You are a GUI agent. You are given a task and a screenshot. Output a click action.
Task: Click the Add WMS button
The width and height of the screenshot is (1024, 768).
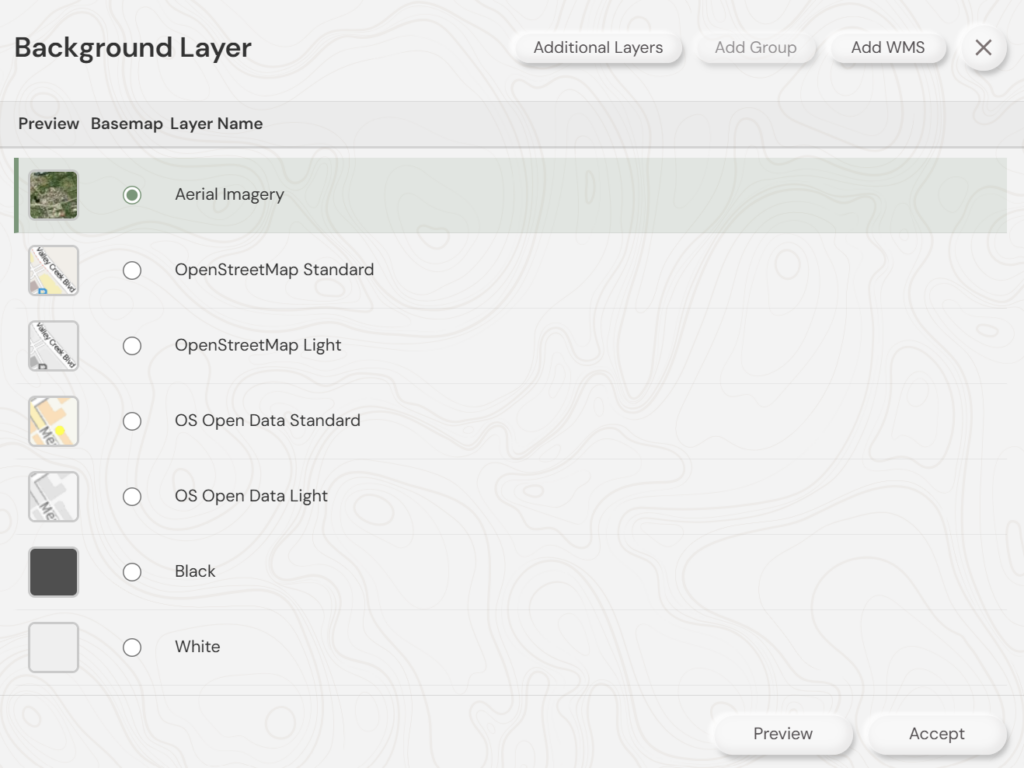pyautogui.click(x=887, y=48)
